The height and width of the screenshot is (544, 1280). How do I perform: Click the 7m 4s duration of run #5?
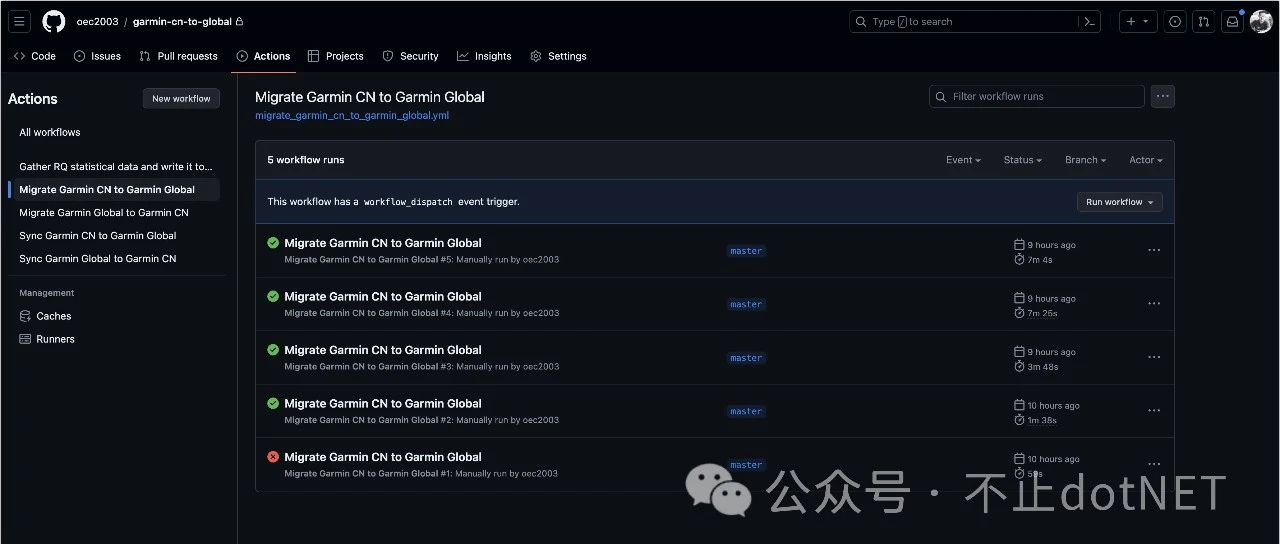[x=1040, y=260]
